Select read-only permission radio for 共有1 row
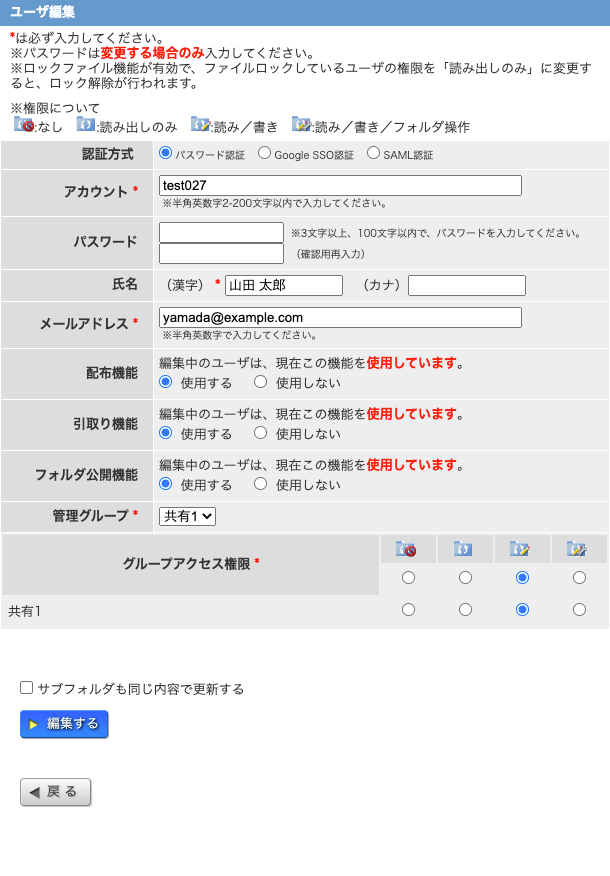 coord(465,610)
